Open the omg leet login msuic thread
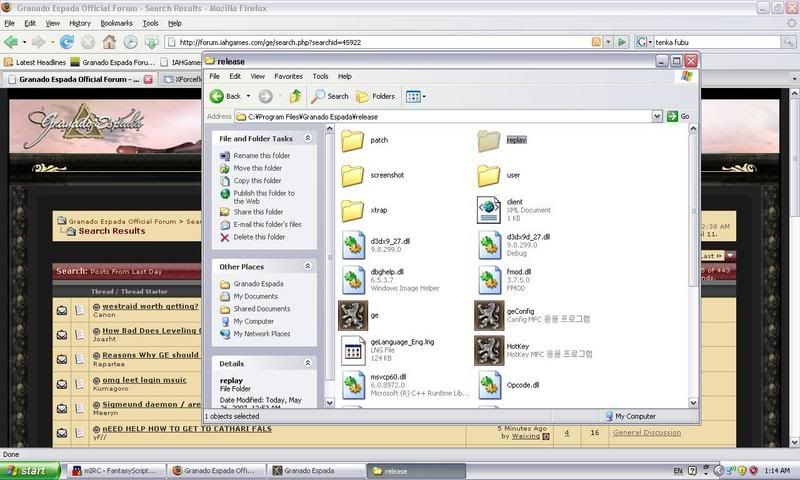 (x=144, y=380)
